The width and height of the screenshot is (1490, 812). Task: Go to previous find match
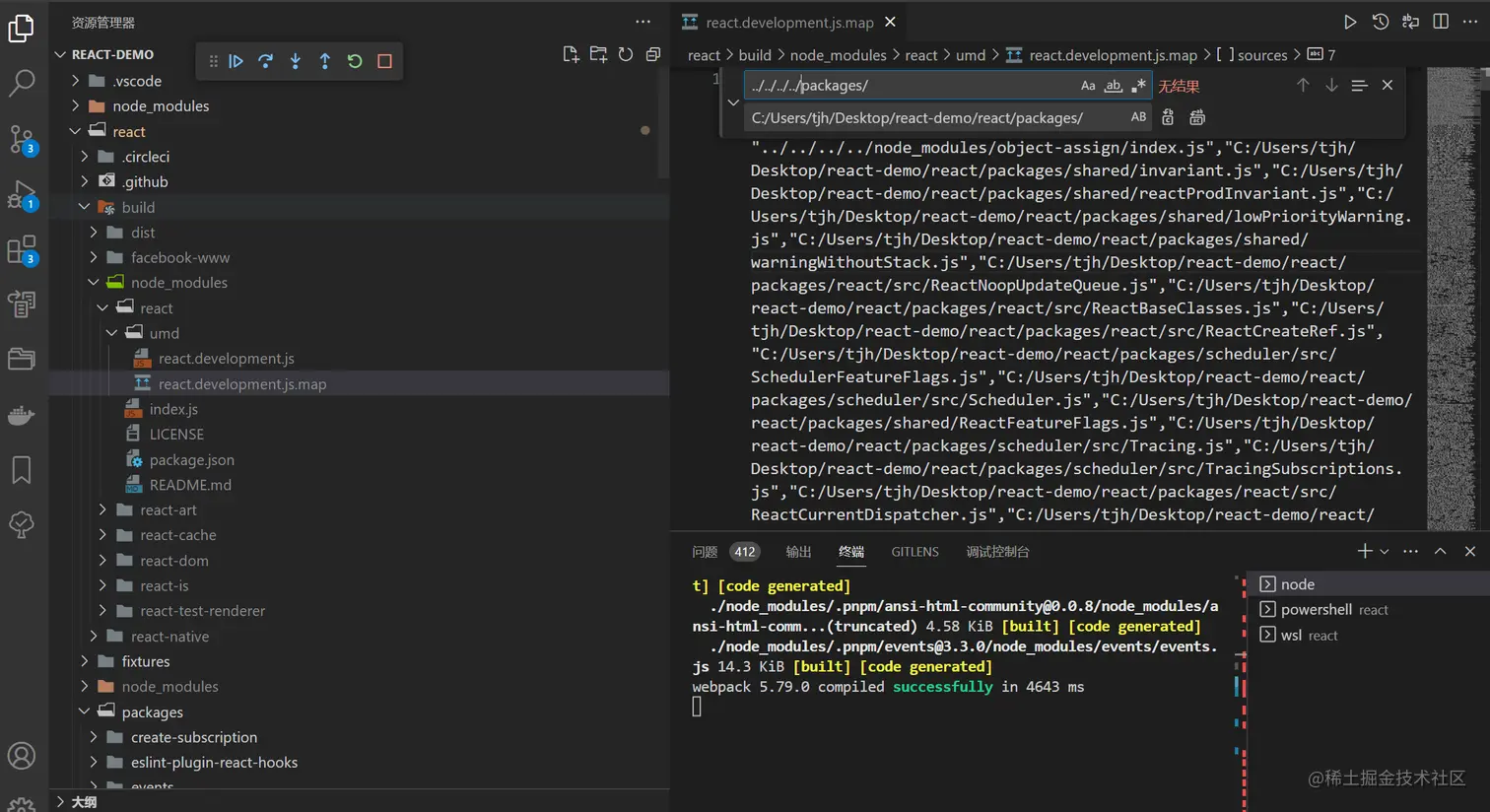click(1303, 86)
